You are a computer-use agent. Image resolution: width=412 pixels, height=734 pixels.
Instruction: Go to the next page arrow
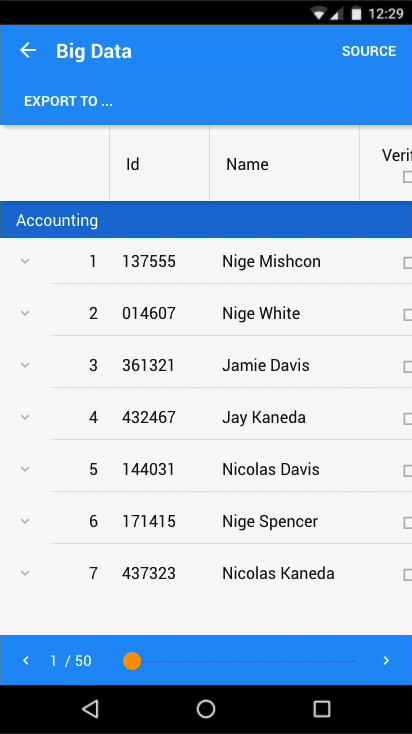coord(386,661)
